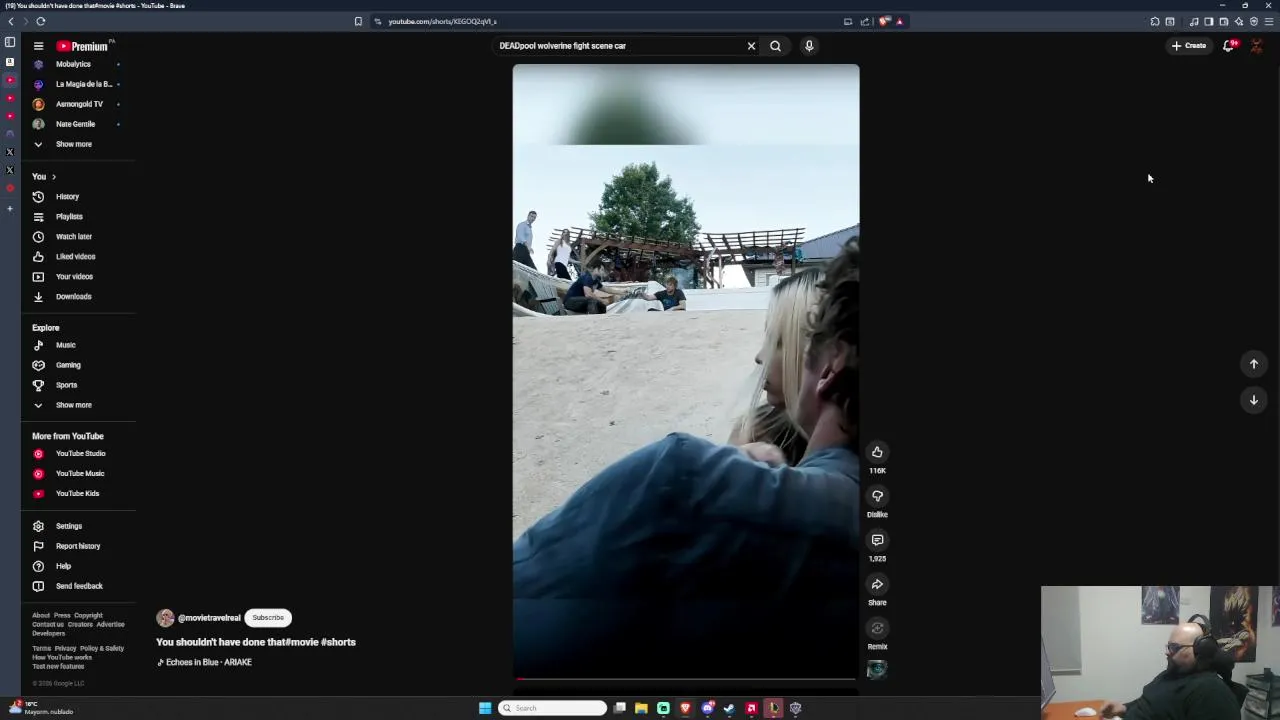Open Watch later list
The width and height of the screenshot is (1280, 720).
point(76,237)
